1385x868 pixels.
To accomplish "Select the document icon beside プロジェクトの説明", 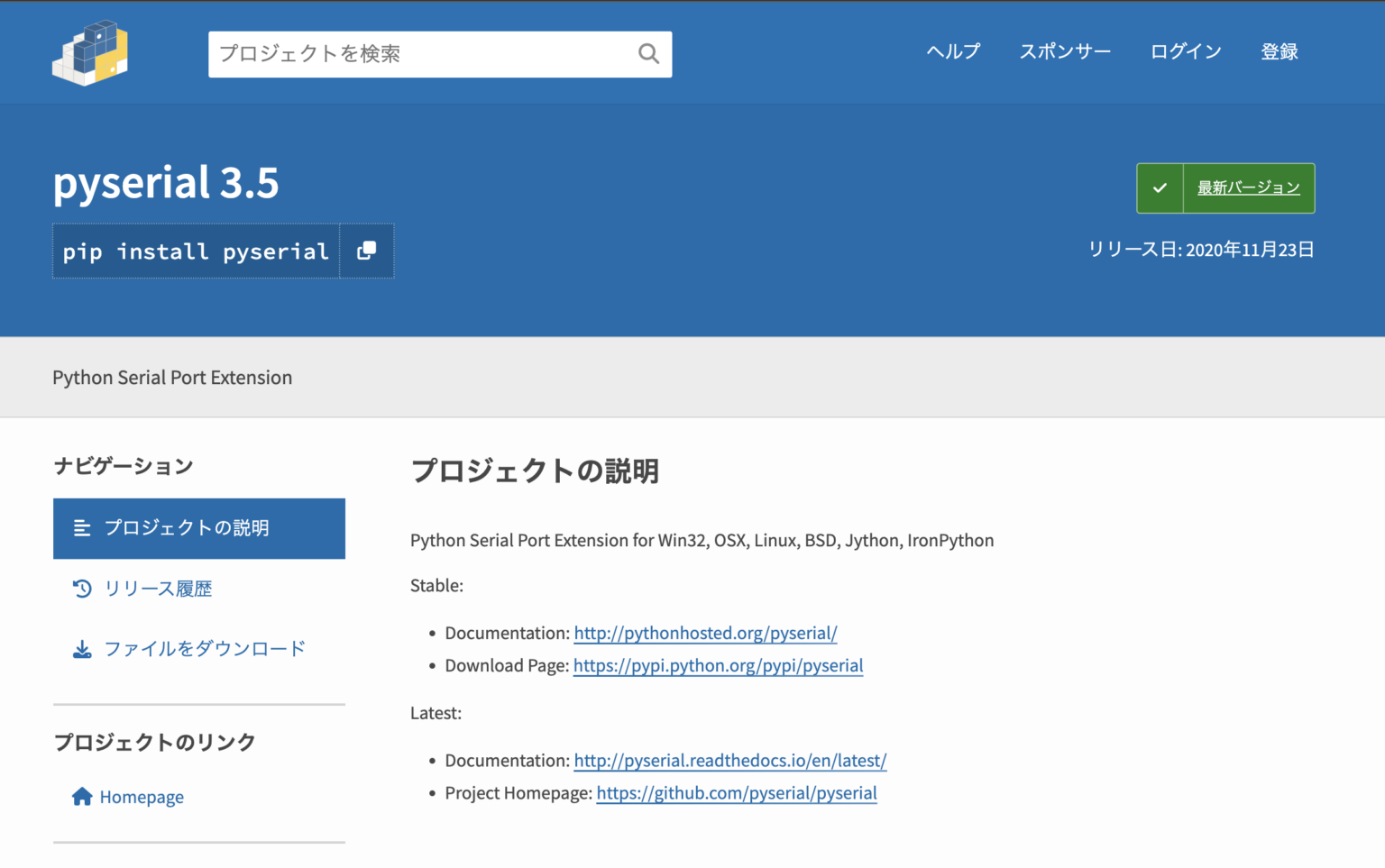I will point(82,528).
